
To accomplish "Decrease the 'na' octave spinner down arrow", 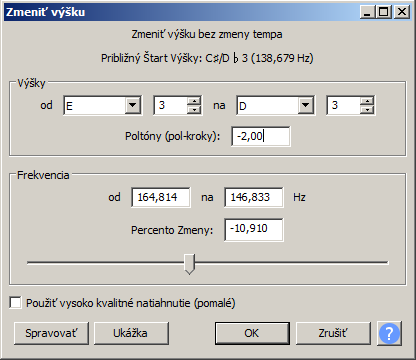I will [x=367, y=109].
